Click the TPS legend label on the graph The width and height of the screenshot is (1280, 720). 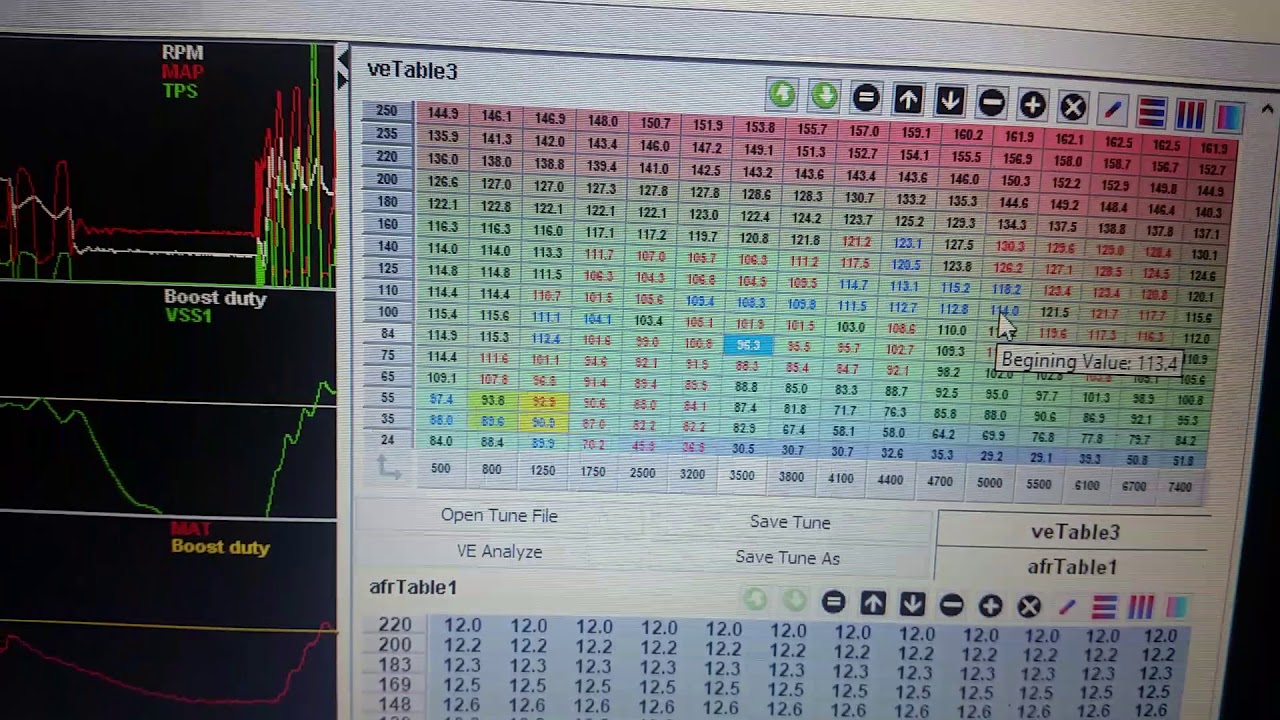pos(180,90)
